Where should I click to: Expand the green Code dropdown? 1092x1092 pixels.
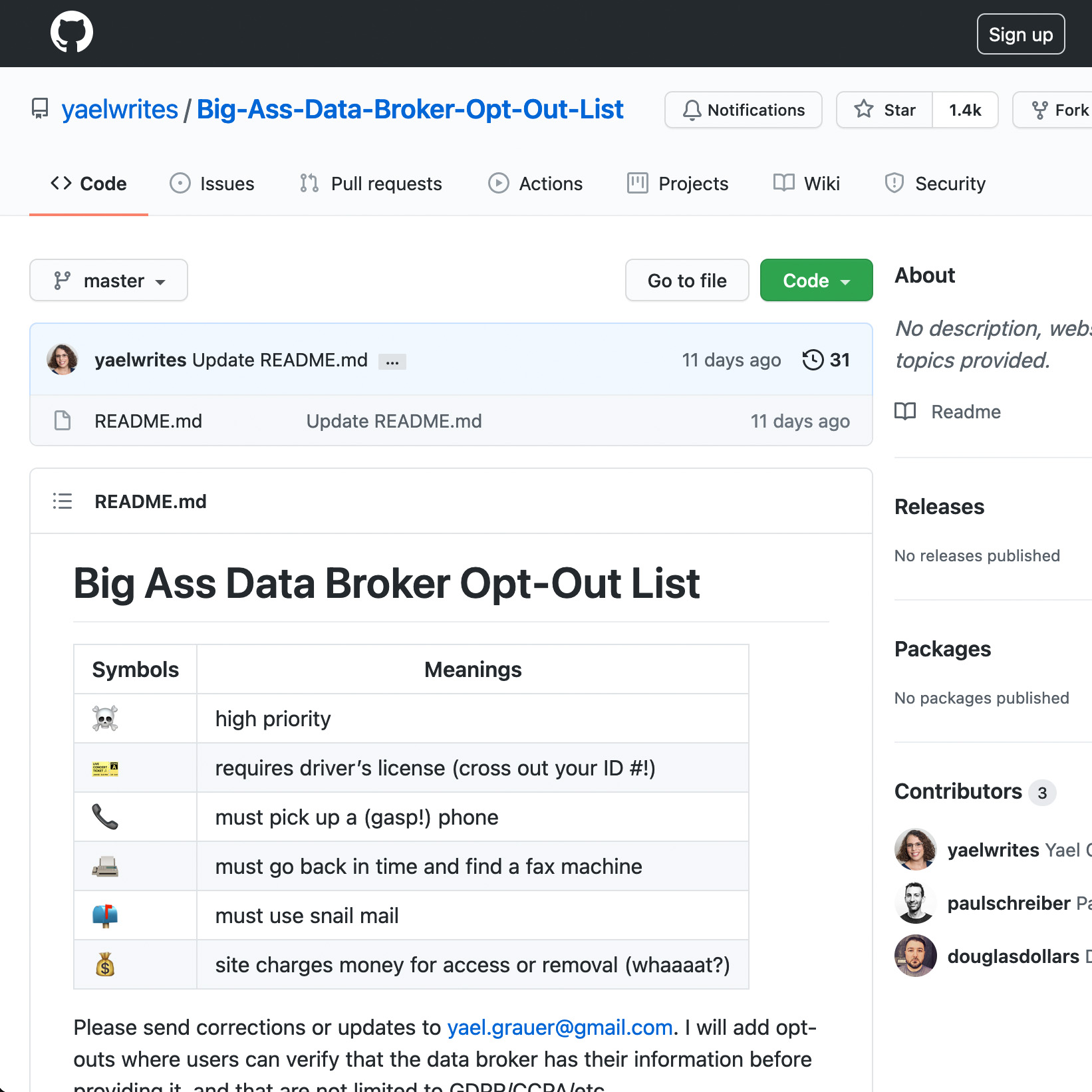coord(816,280)
